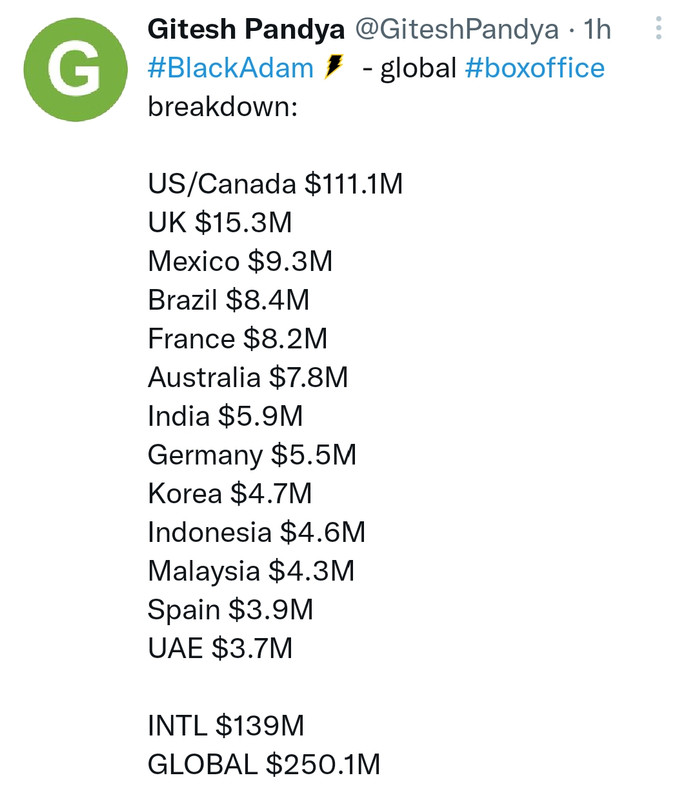This screenshot has width=697, height=800.
Task: Click the 1h tweet timestamp
Action: (597, 29)
